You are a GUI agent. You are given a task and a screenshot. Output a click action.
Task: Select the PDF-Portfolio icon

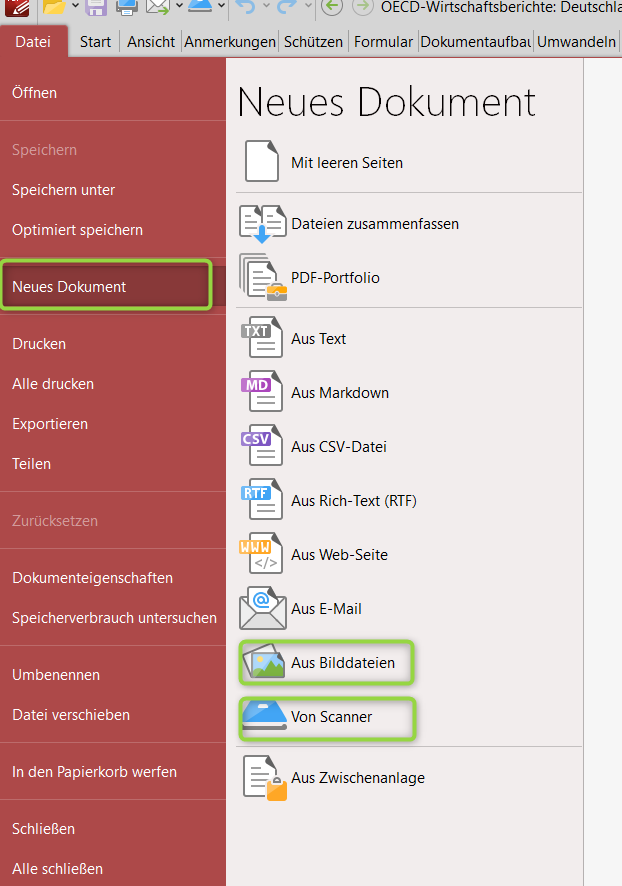click(262, 278)
